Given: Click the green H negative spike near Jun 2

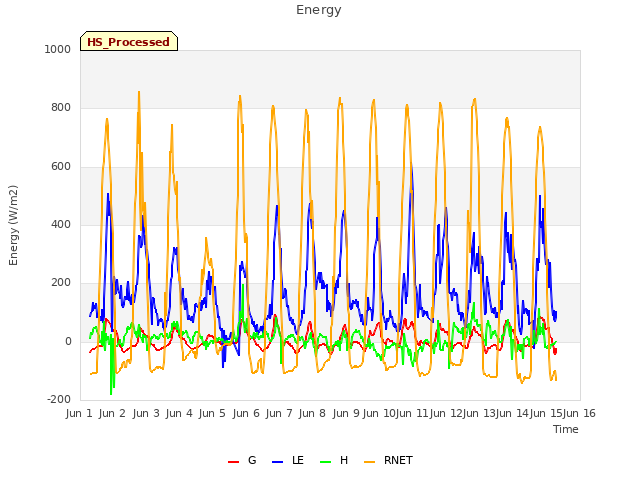Looking at the screenshot, I should (x=111, y=393).
